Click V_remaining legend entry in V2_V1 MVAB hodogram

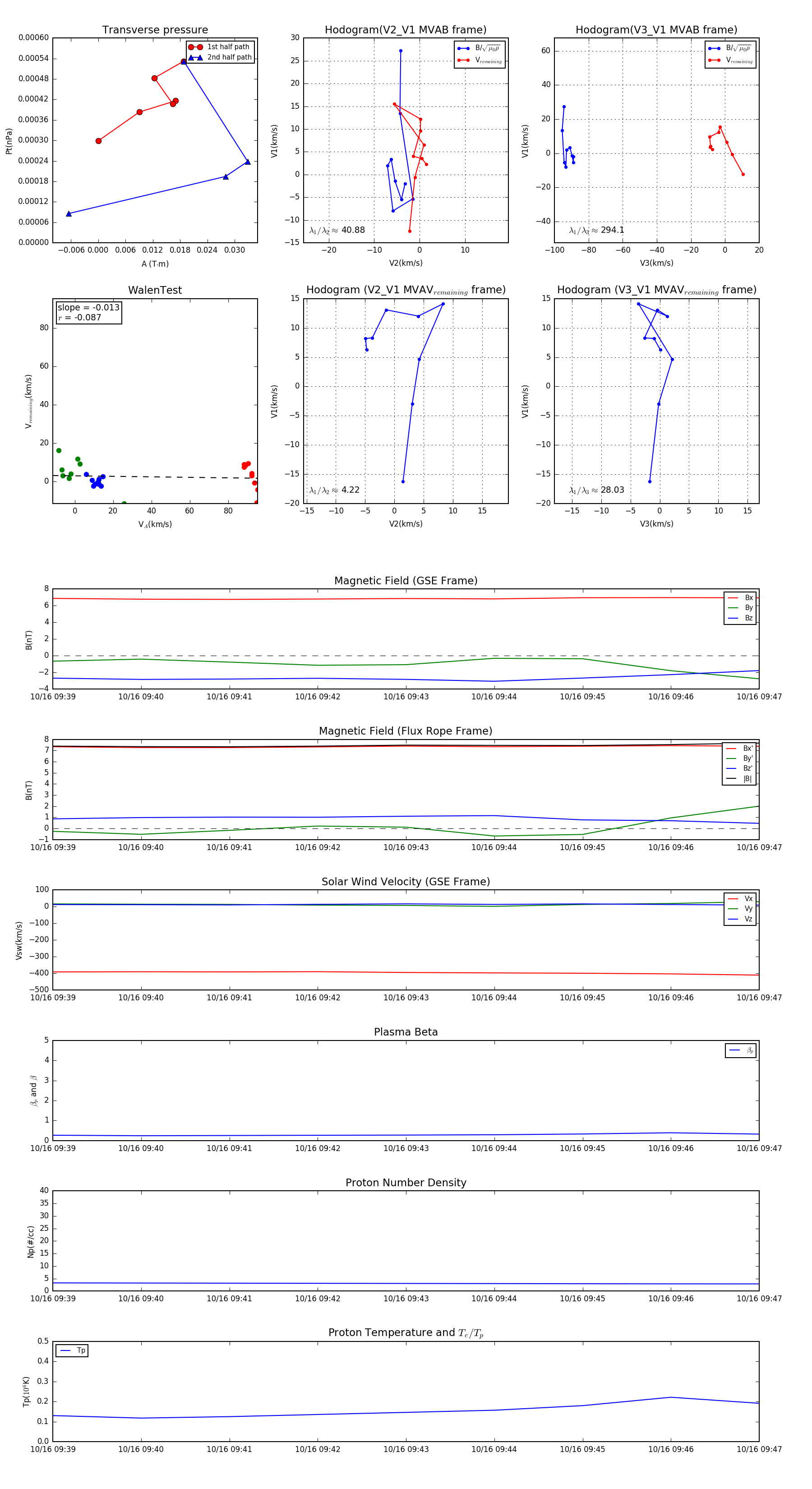tap(479, 61)
